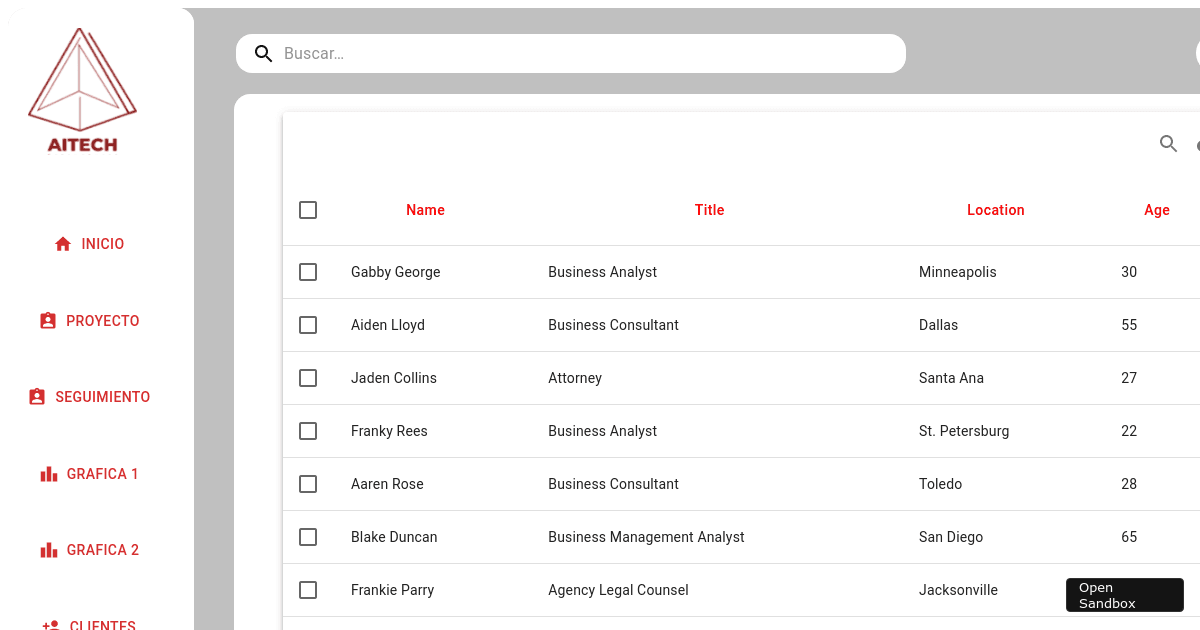Click the bar chart icon beside GRAFICA 1

tap(48, 474)
